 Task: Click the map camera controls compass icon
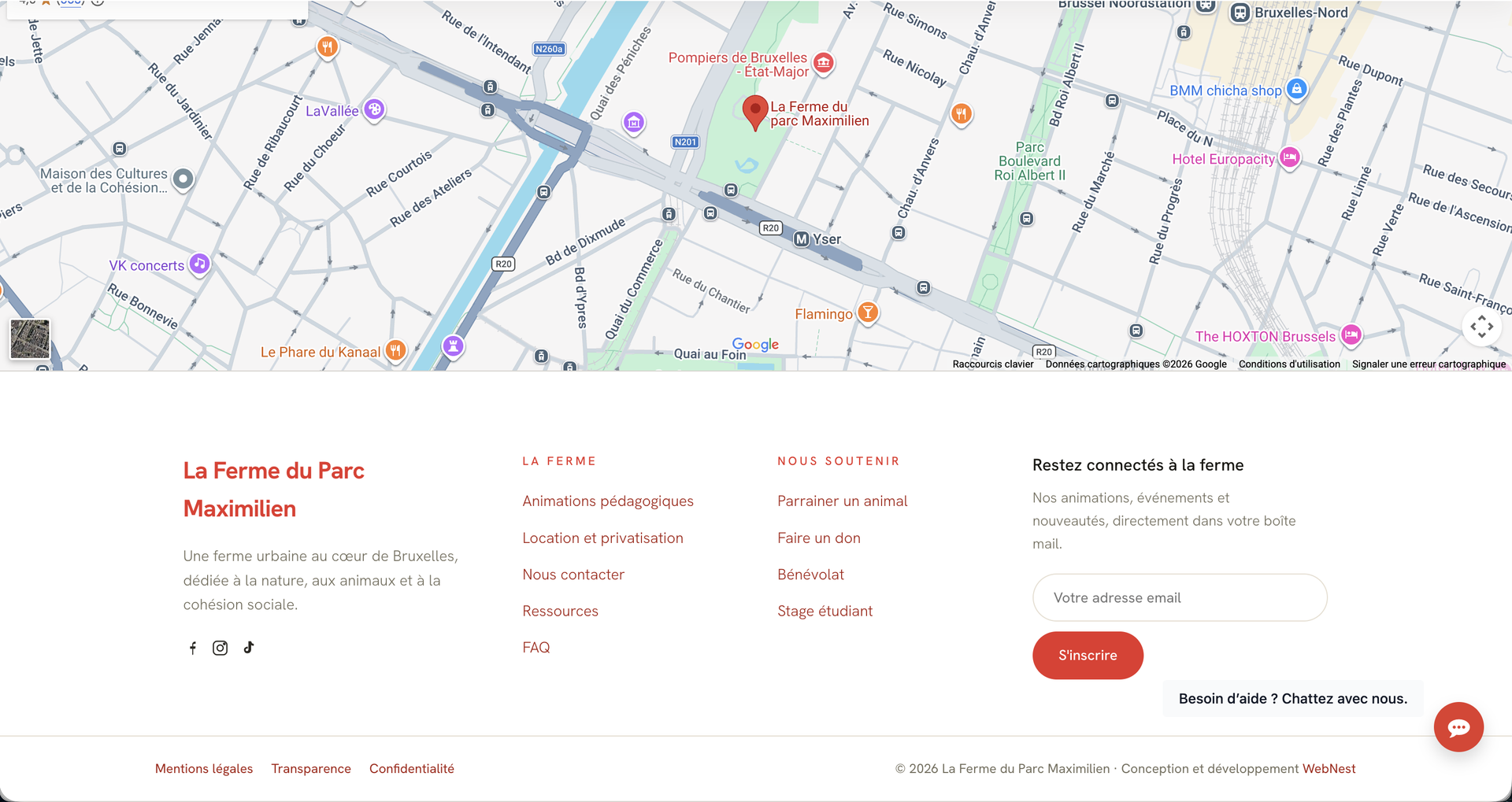(1482, 327)
